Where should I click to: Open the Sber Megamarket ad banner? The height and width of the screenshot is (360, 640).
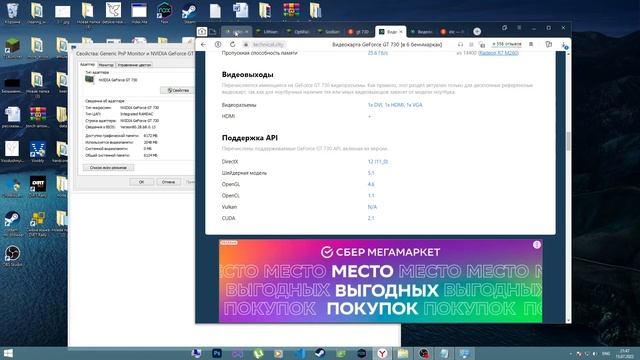380,281
